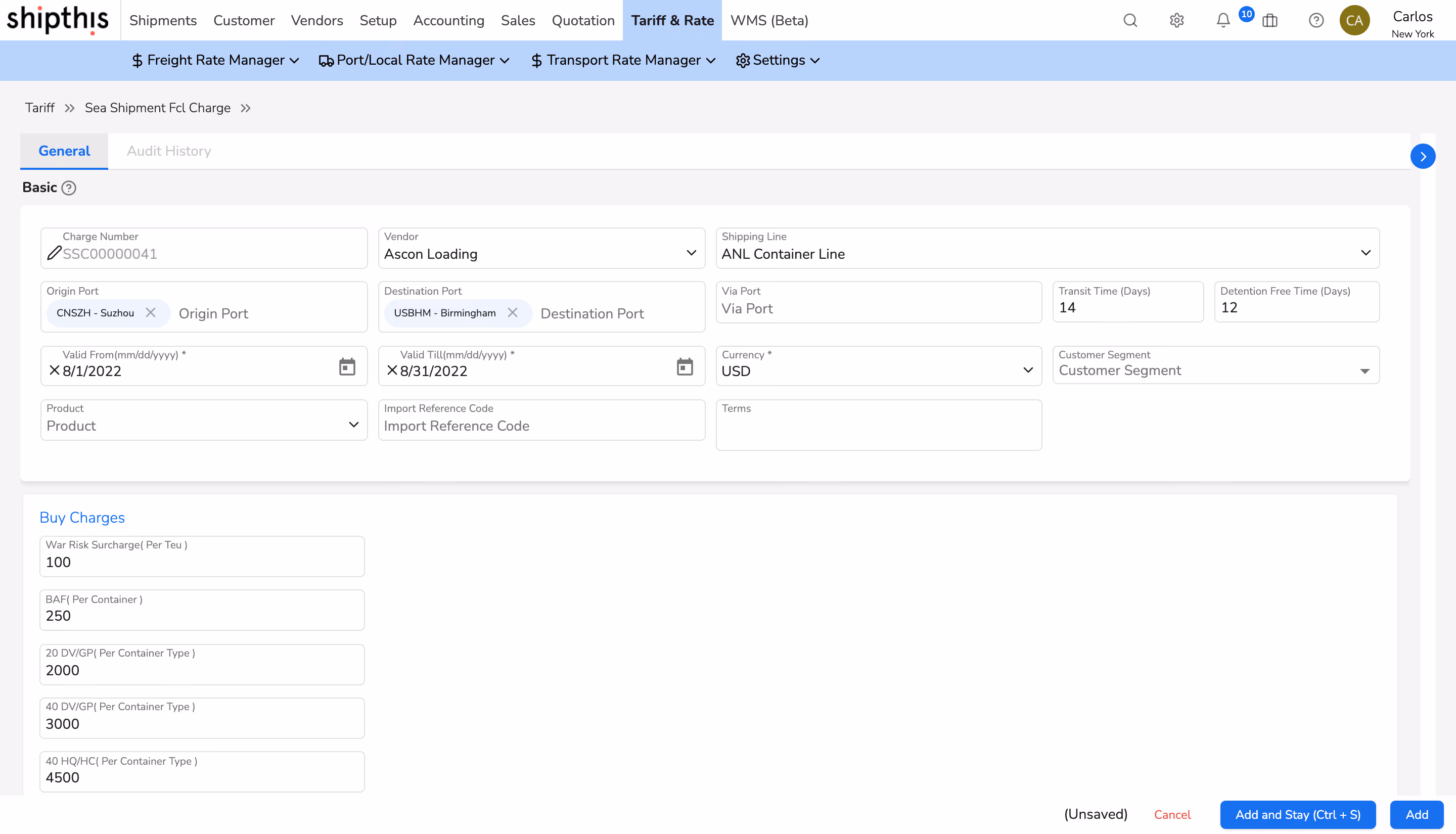Open Freight Rate Manager menu

tap(215, 60)
